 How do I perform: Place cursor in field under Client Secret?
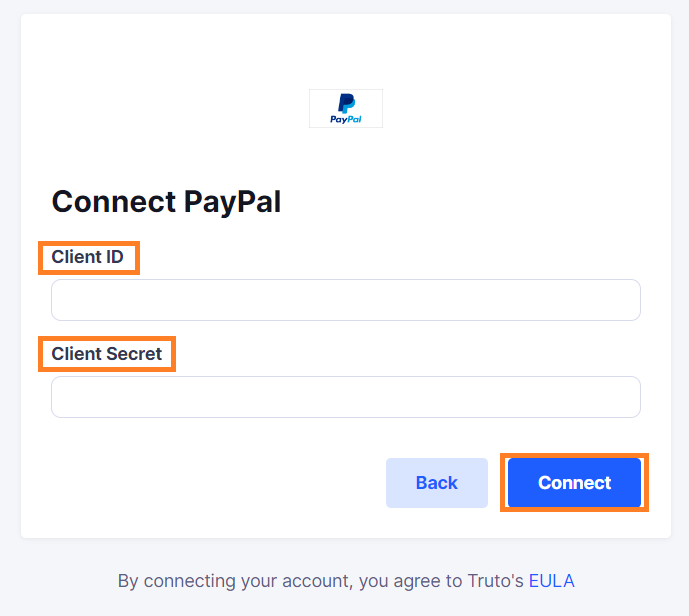click(346, 397)
